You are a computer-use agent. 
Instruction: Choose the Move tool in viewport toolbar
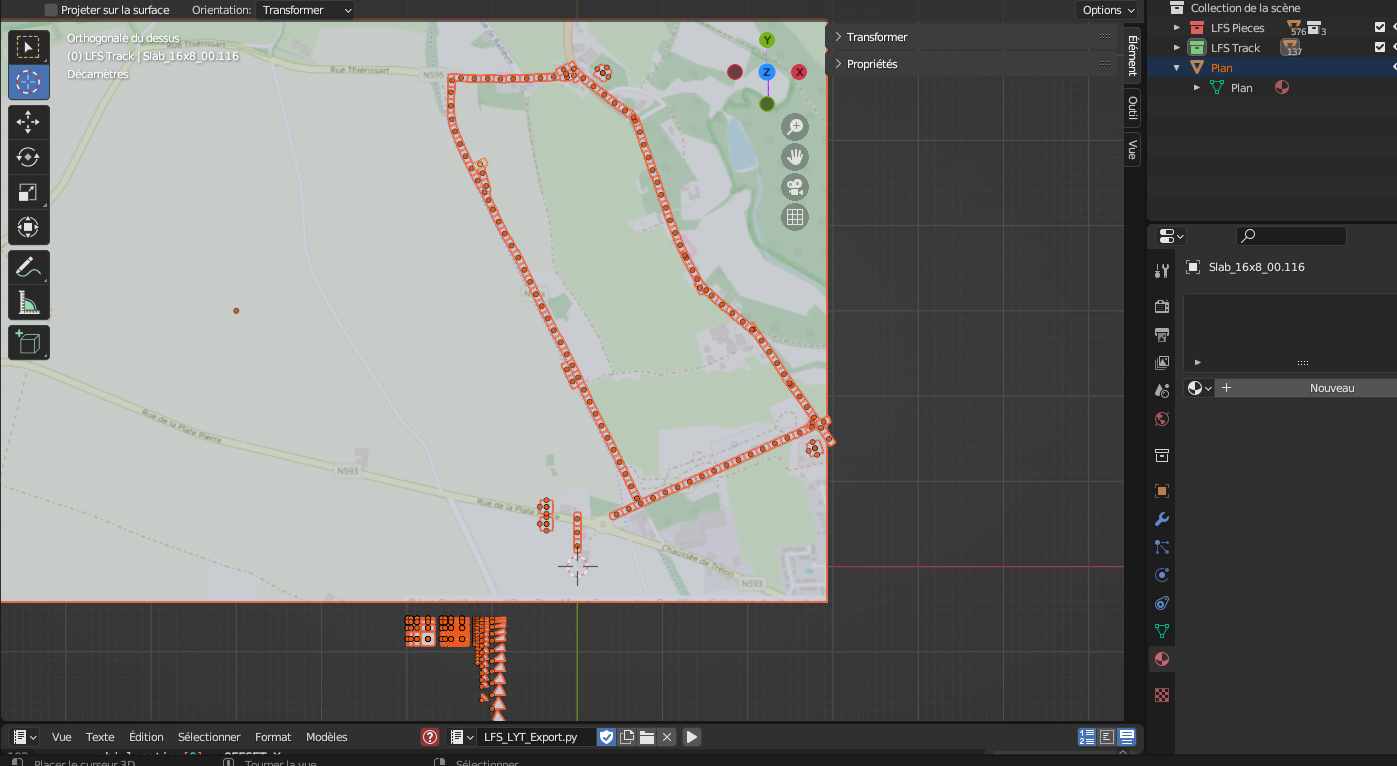[29, 122]
